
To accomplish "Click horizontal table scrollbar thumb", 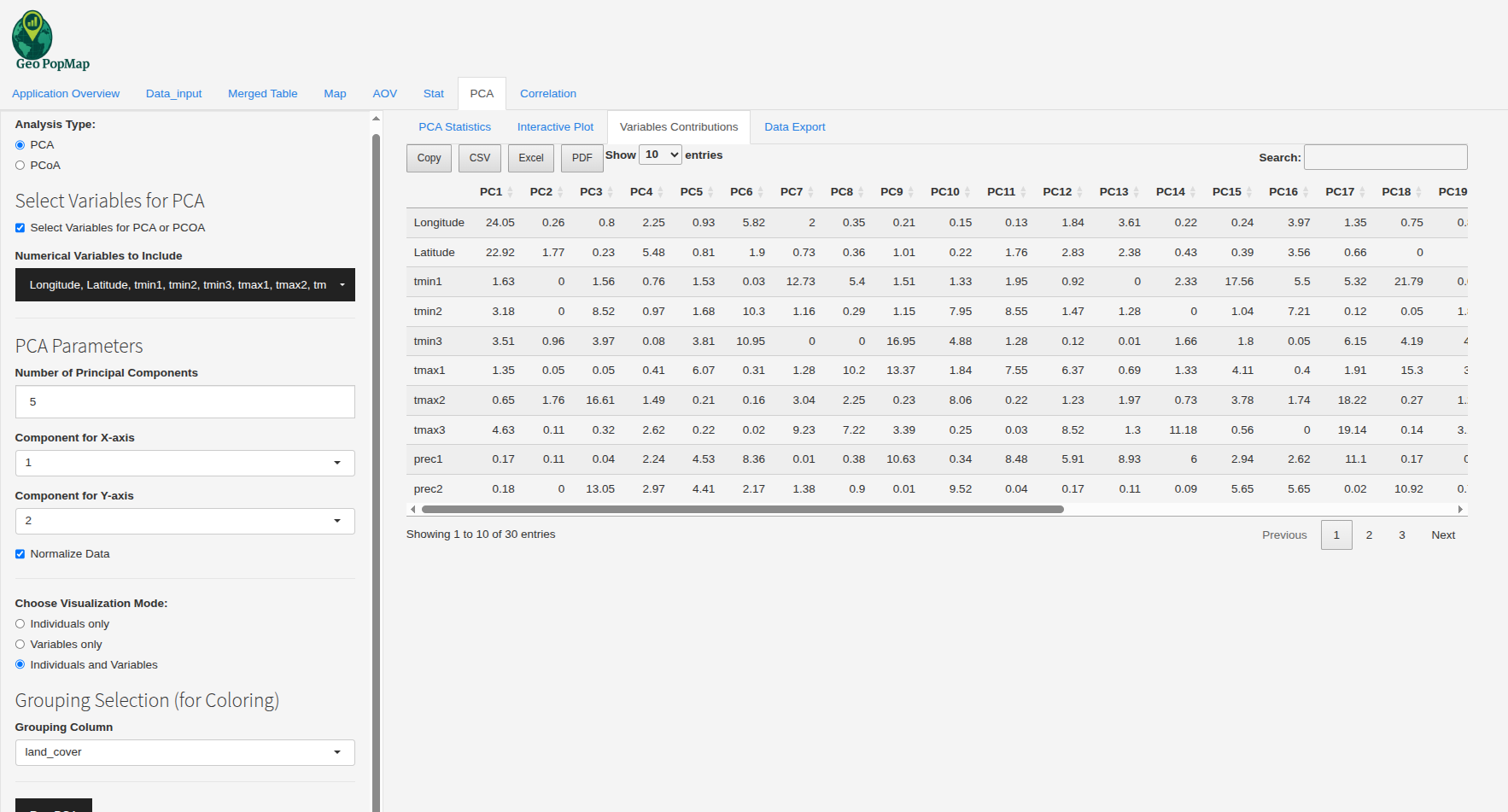I will tap(743, 510).
